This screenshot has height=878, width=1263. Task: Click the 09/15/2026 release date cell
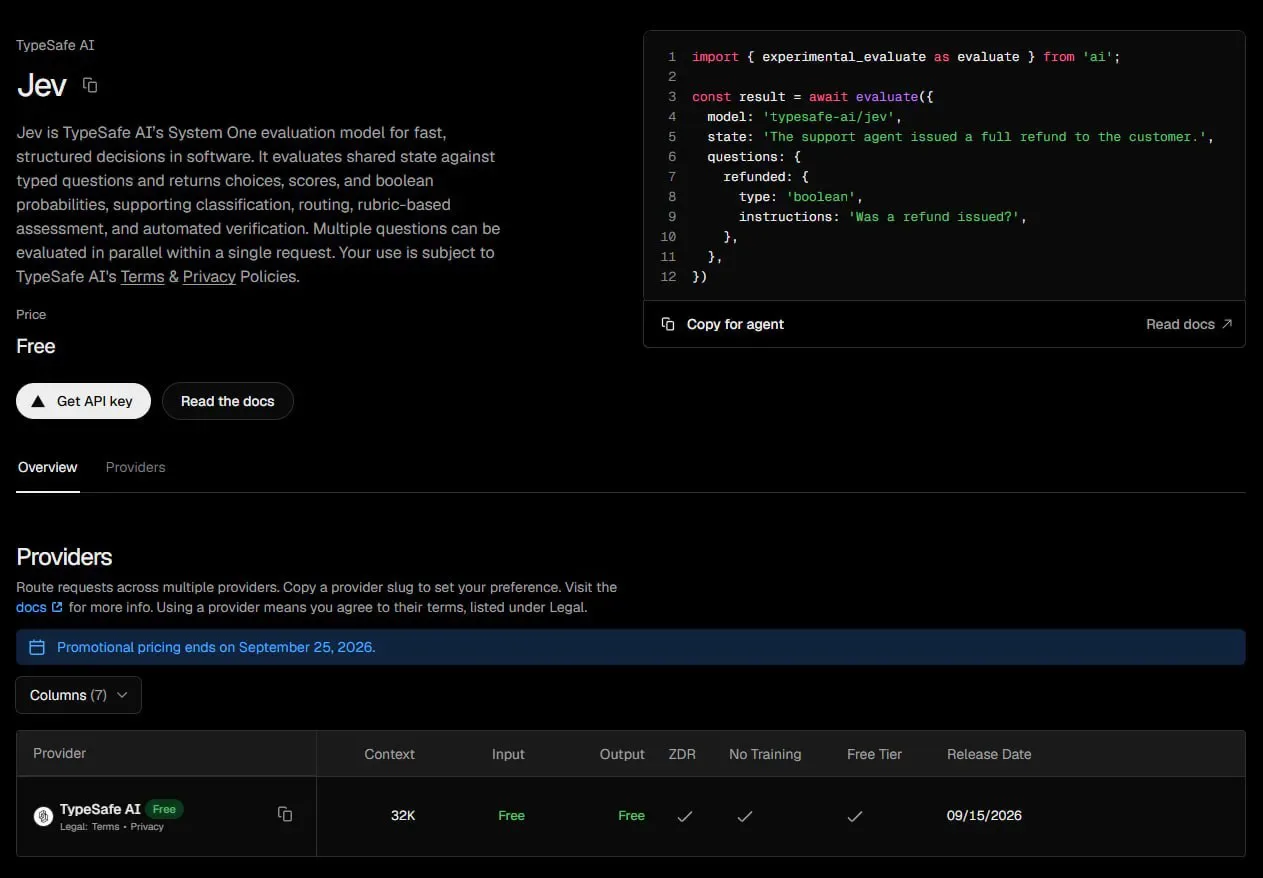click(984, 815)
